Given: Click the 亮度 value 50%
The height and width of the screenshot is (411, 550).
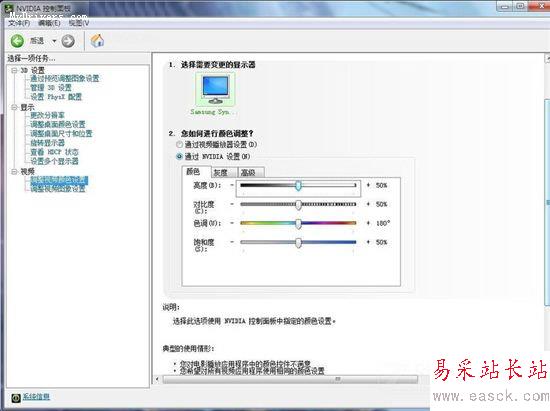Looking at the screenshot, I should coord(381,185).
